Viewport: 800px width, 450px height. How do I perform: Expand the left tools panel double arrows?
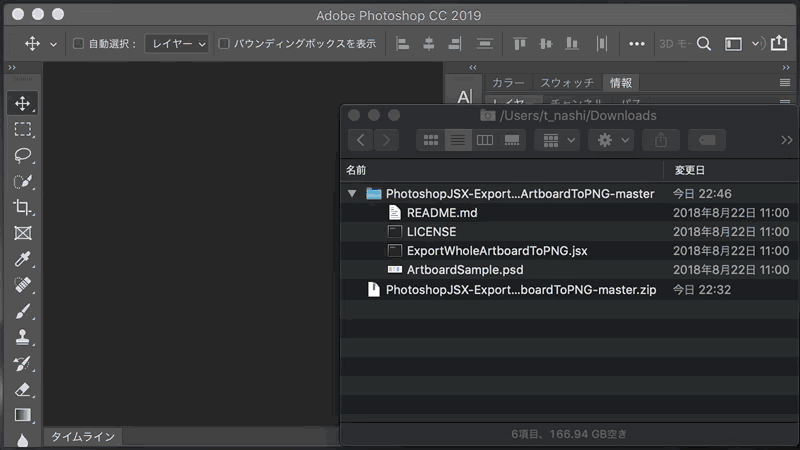[12, 67]
